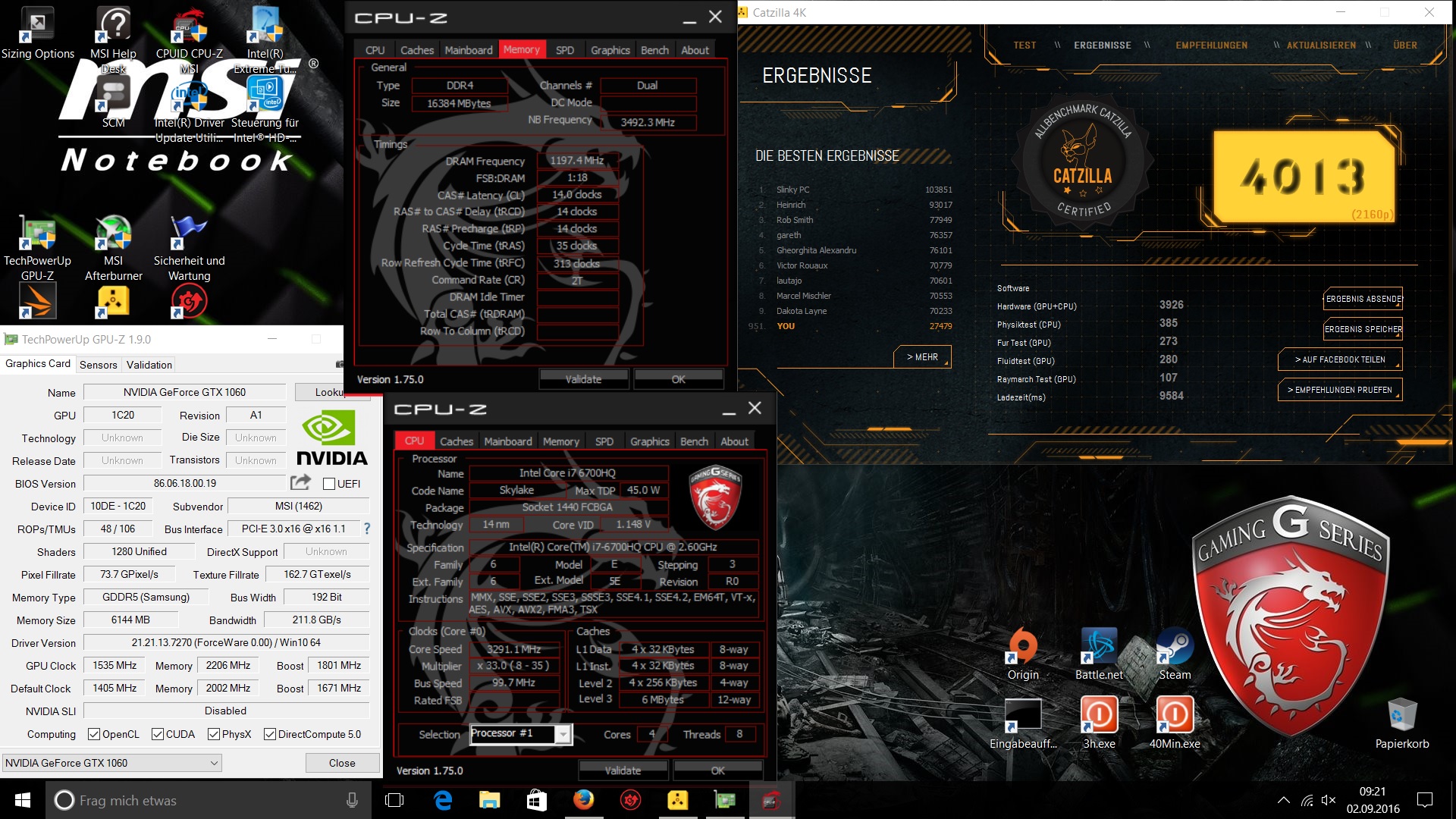1456x819 pixels.
Task: Launch the Battle.net desktop shortcut
Action: click(1099, 654)
